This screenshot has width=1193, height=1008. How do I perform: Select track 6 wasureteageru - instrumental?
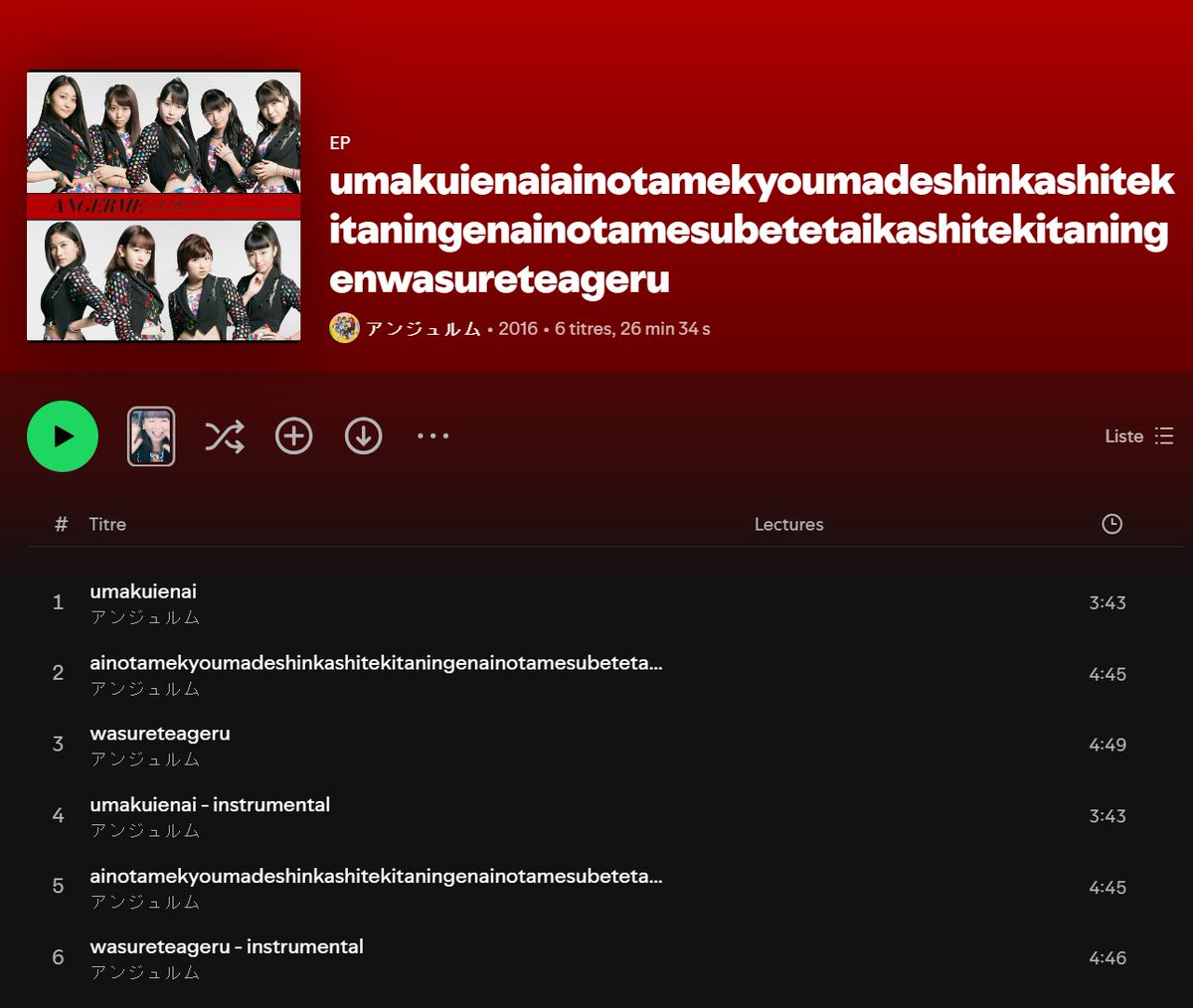(x=227, y=947)
